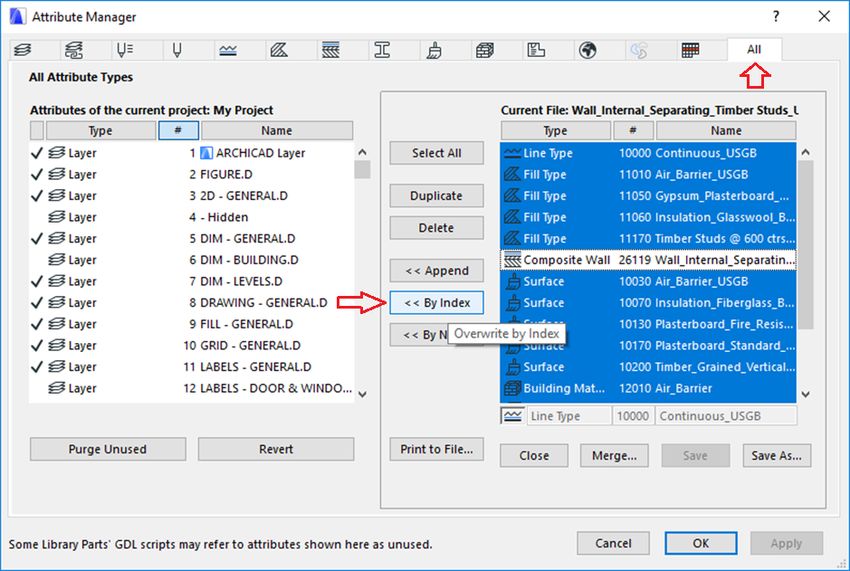Click the Duplicate button

point(436,196)
